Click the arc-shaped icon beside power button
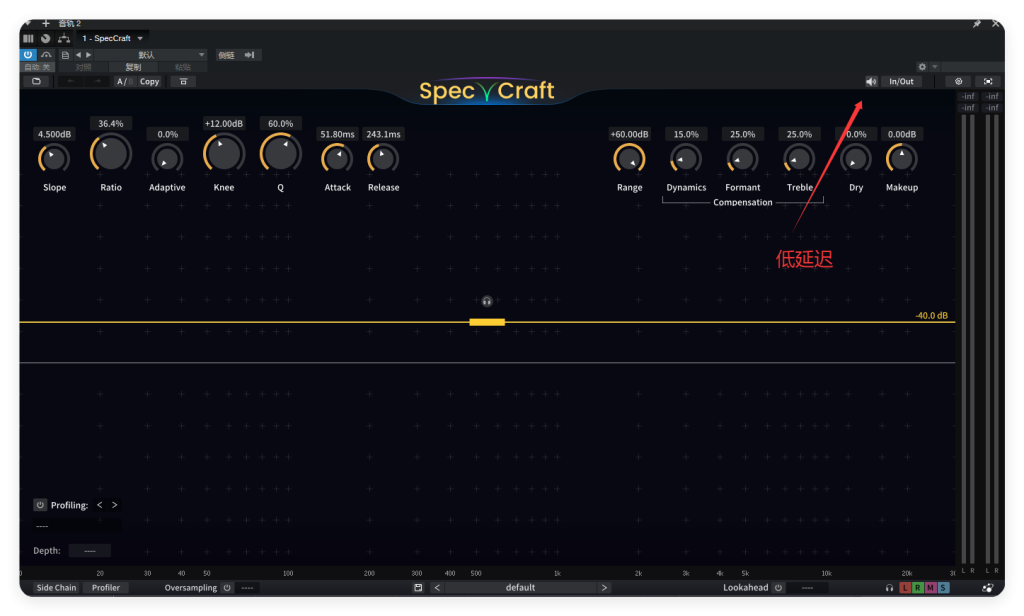The height and width of the screenshot is (616, 1024). pos(46,55)
